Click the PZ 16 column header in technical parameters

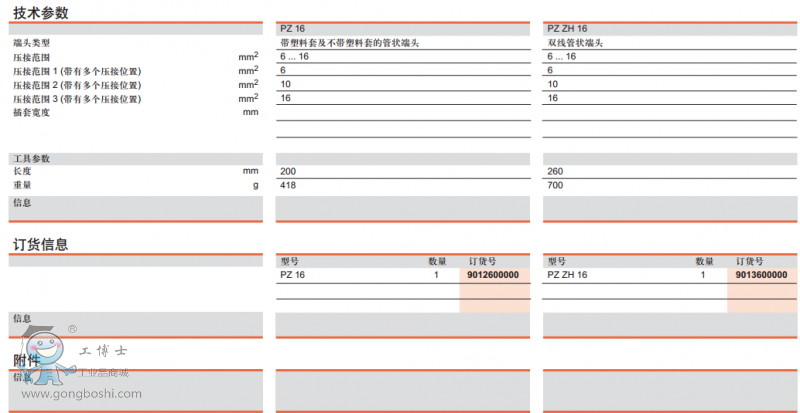[x=293, y=30]
